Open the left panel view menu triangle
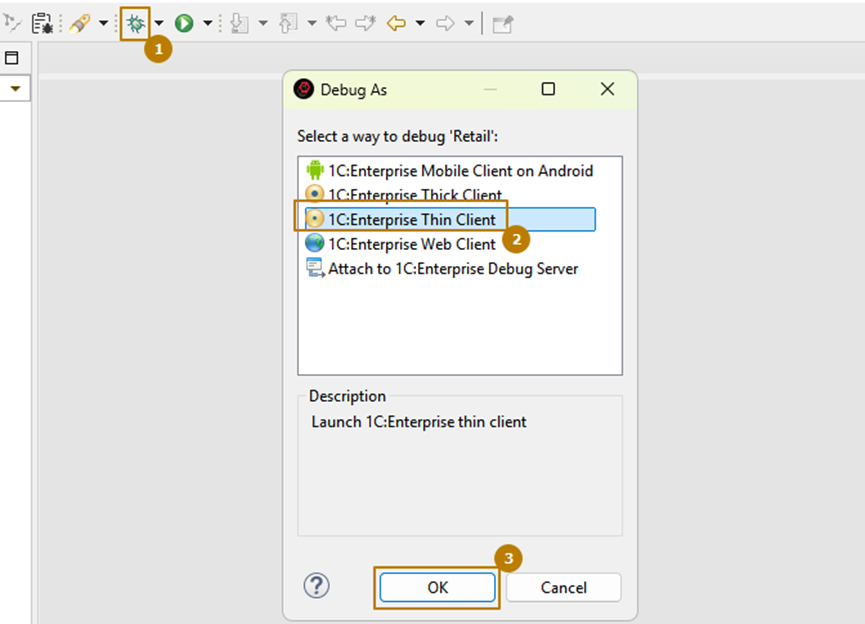The height and width of the screenshot is (624, 865). pyautogui.click(x=16, y=89)
